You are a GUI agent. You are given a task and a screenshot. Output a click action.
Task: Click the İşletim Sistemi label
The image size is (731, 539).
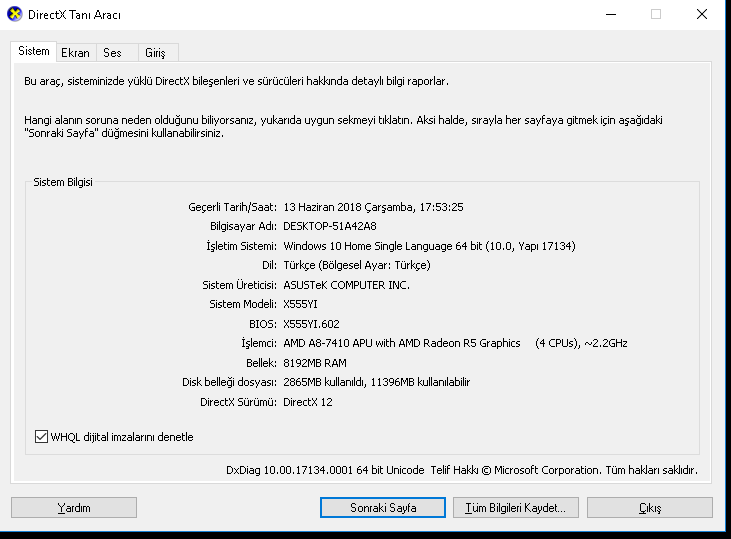(241, 246)
